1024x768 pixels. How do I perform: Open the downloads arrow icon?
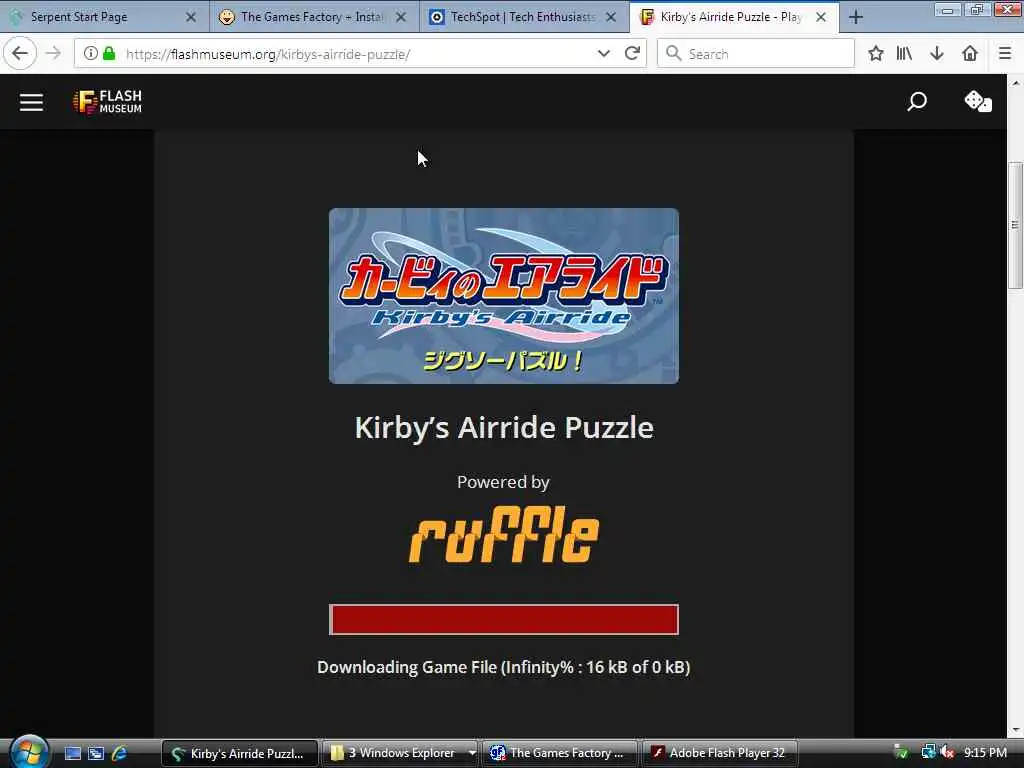tap(937, 54)
